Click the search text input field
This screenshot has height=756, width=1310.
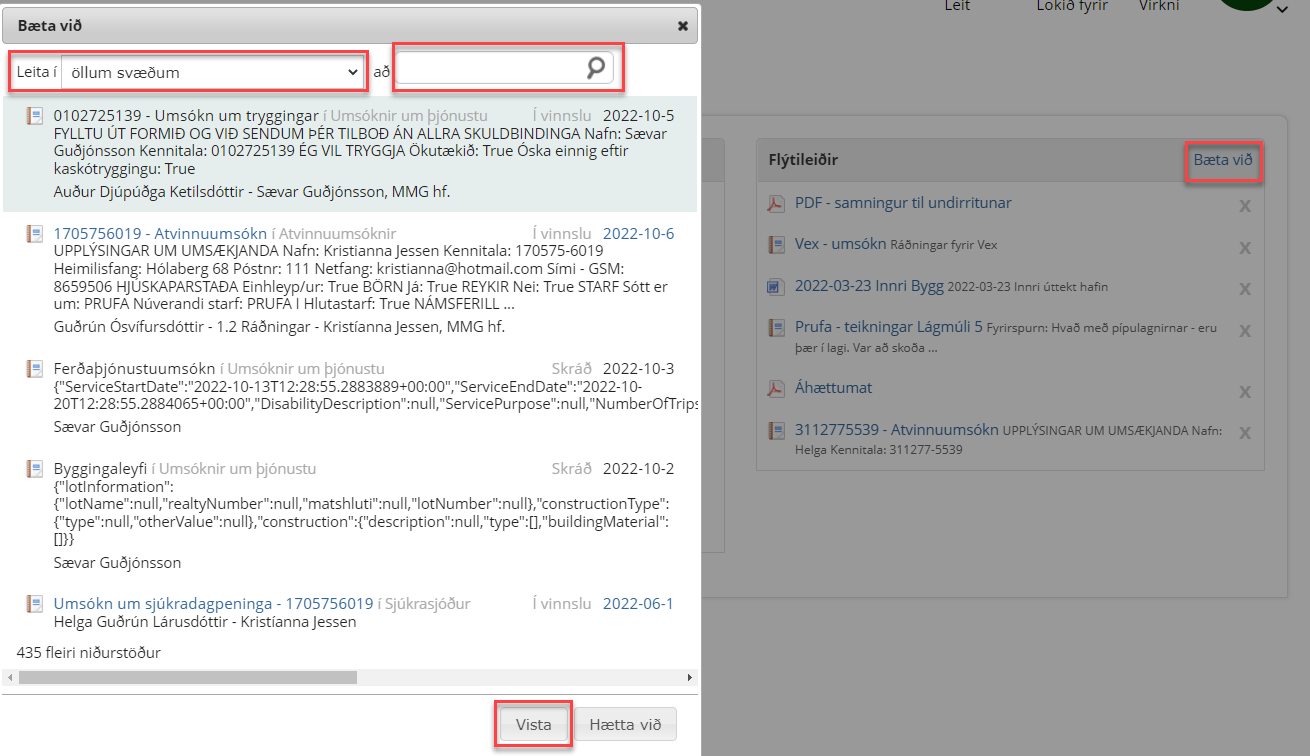[490, 68]
